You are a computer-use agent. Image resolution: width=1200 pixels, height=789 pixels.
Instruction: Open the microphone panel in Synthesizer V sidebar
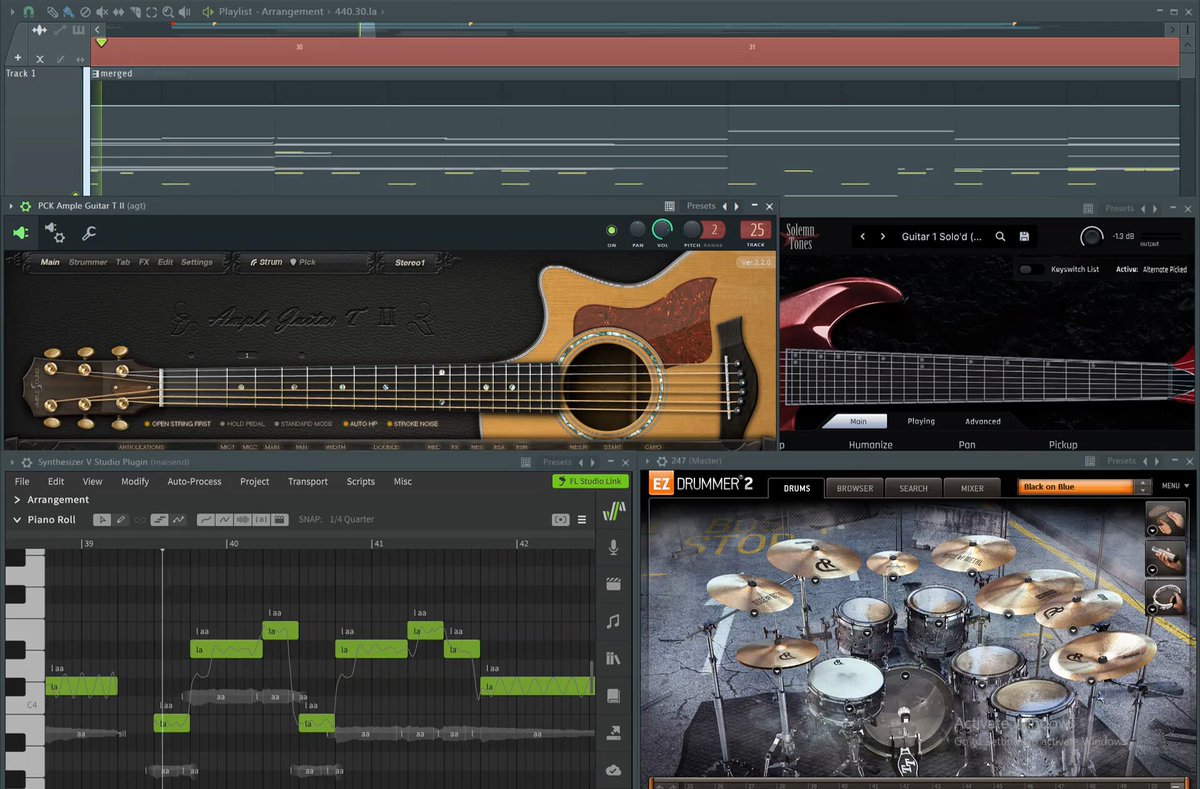click(x=613, y=547)
